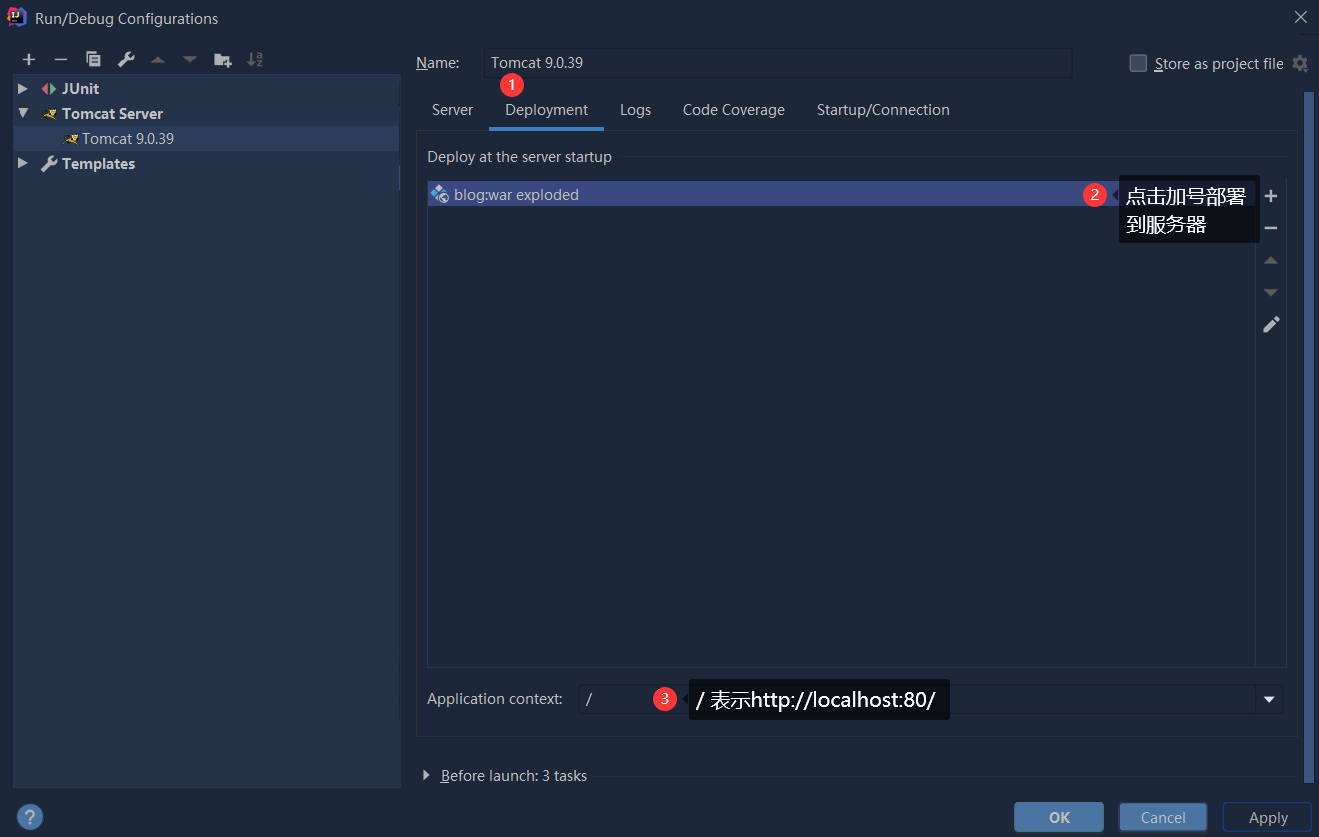
Task: Click the Application context input field
Action: (917, 699)
